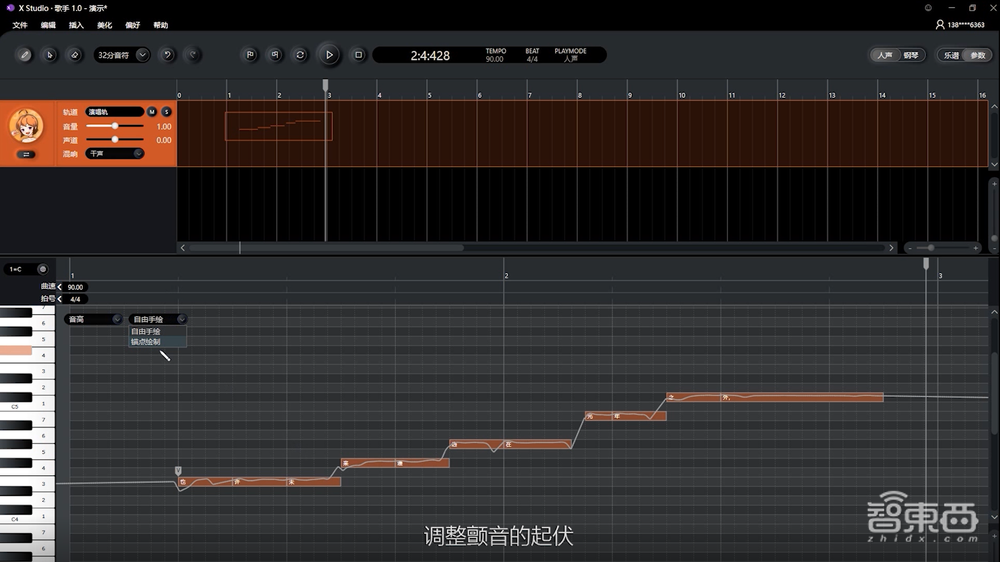Click the swap singer icon below avatar
The height and width of the screenshot is (562, 1000).
(x=25, y=154)
